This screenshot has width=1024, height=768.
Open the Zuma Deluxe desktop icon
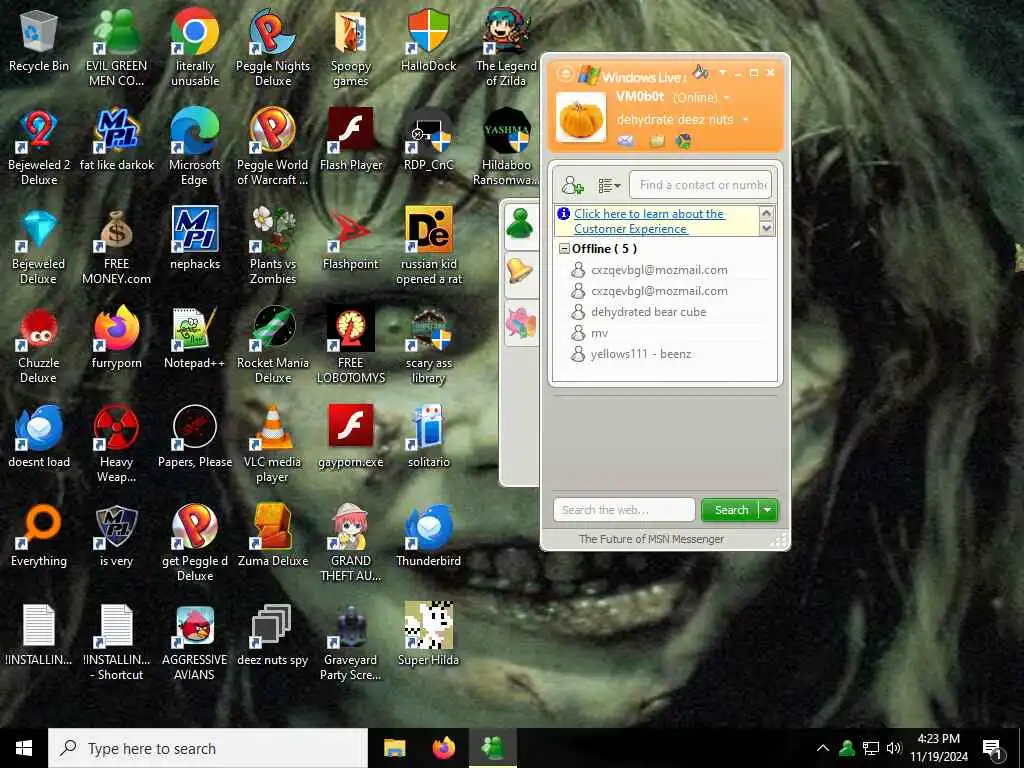click(273, 536)
